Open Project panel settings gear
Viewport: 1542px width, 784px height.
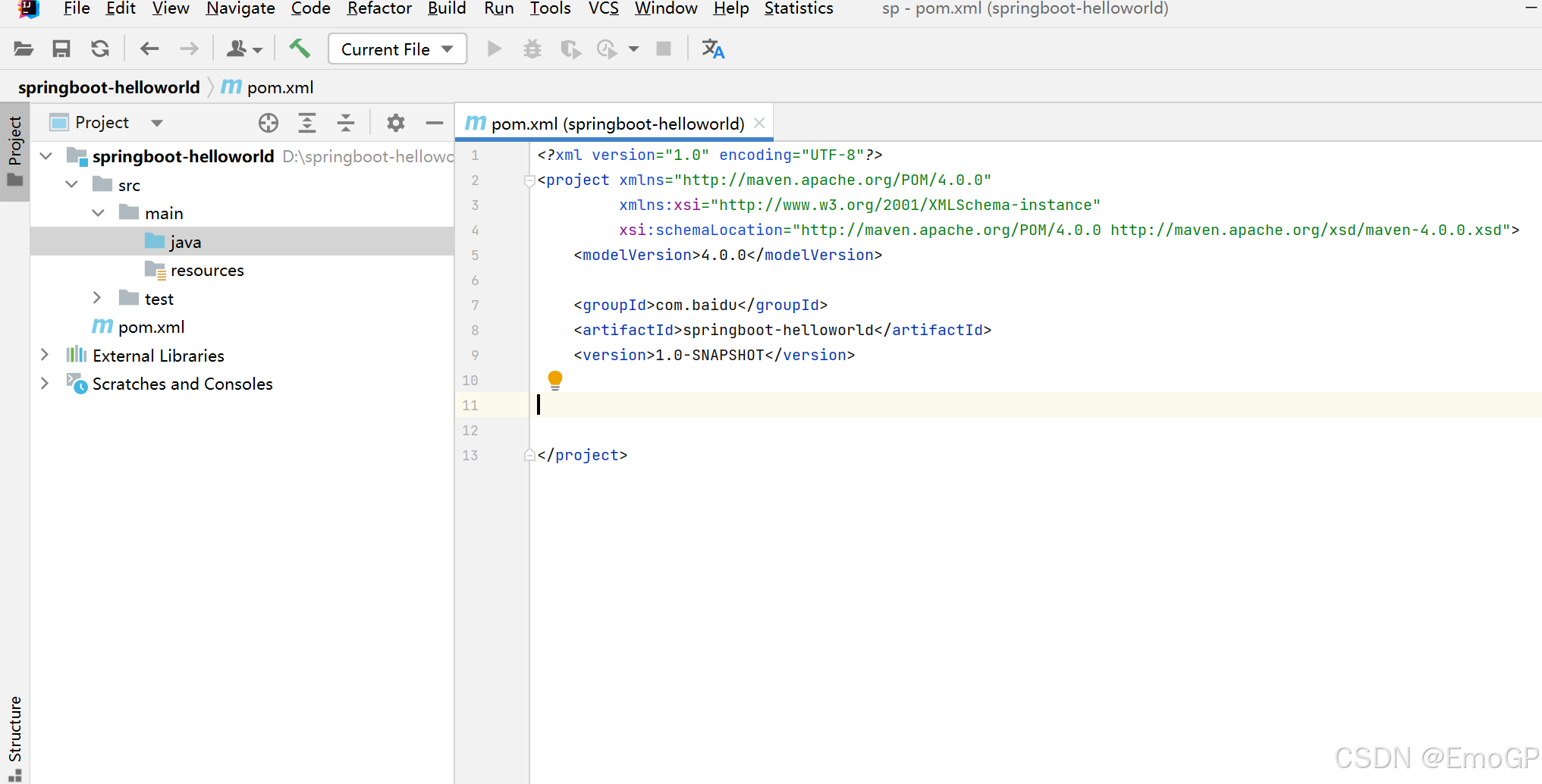[396, 123]
